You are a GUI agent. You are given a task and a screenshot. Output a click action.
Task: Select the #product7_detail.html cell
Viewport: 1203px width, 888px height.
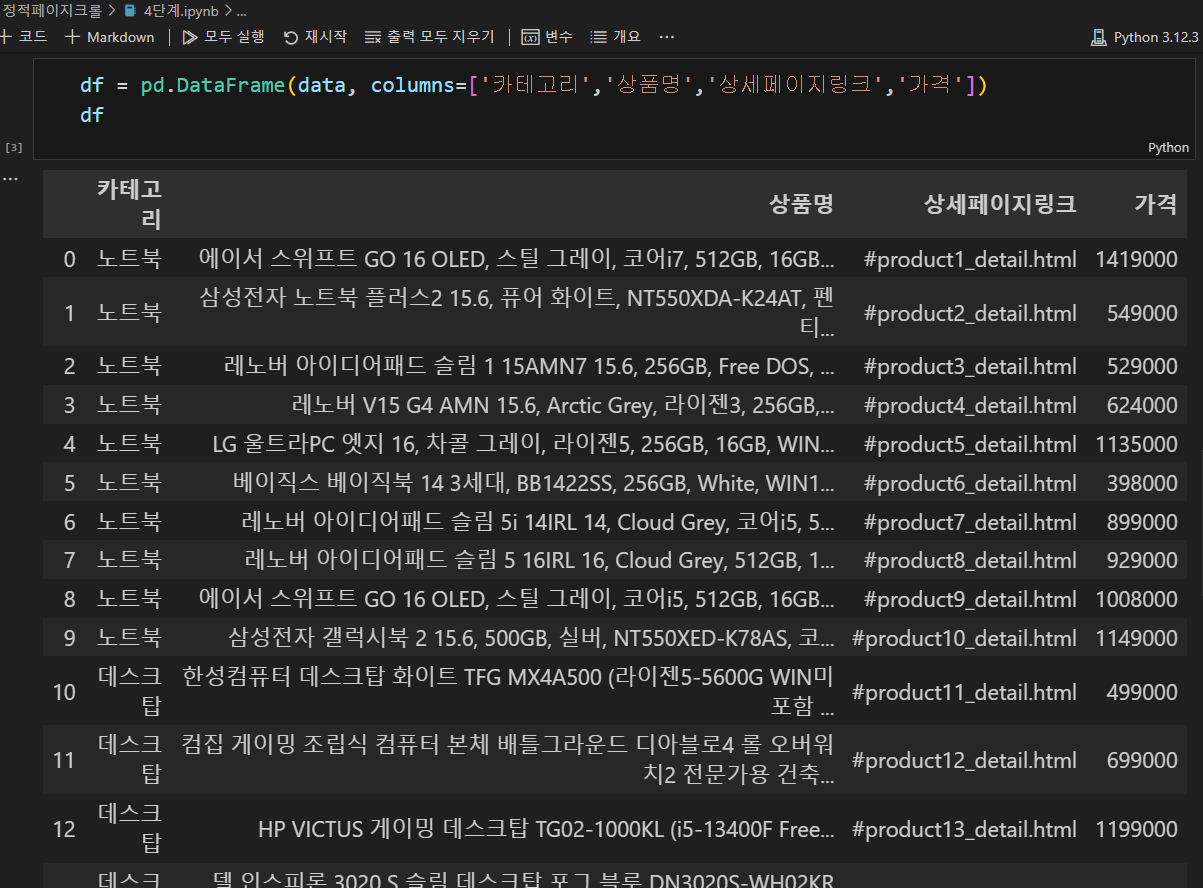[970, 522]
